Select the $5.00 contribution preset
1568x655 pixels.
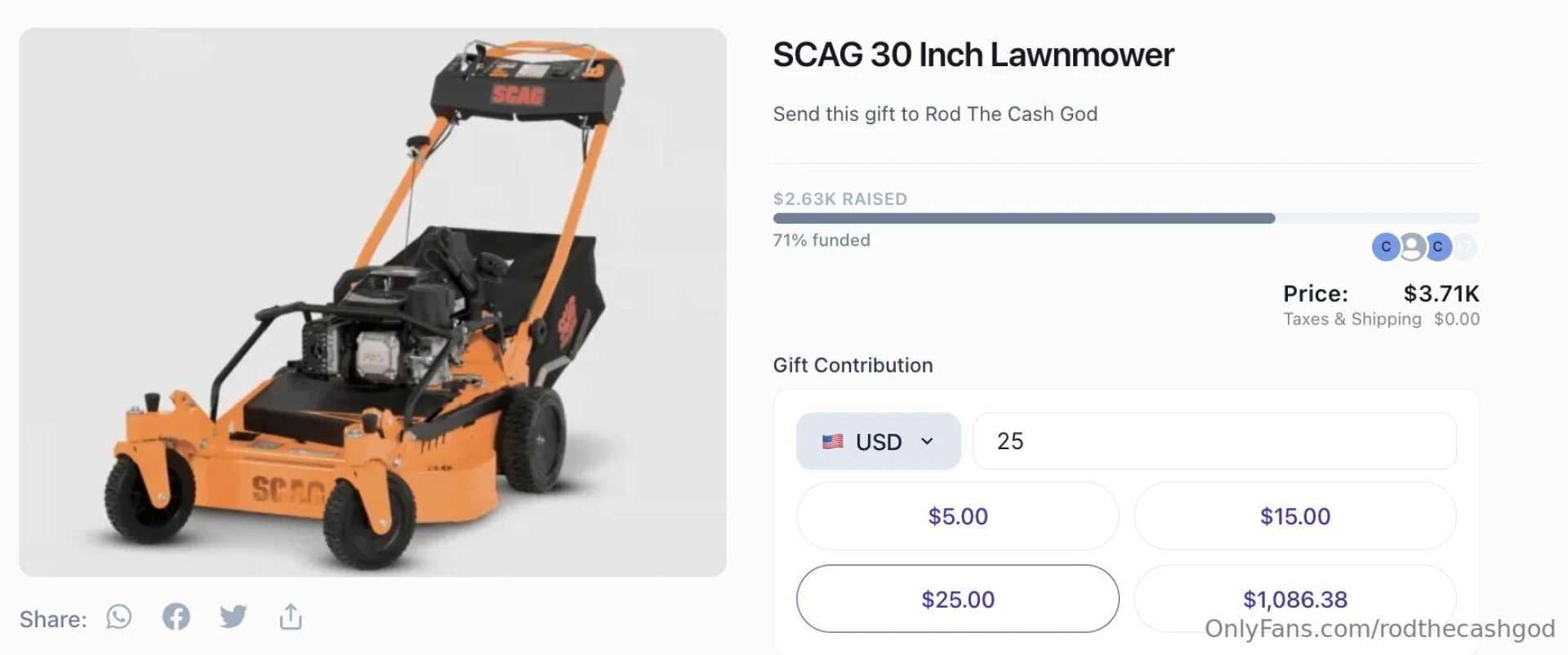(957, 516)
